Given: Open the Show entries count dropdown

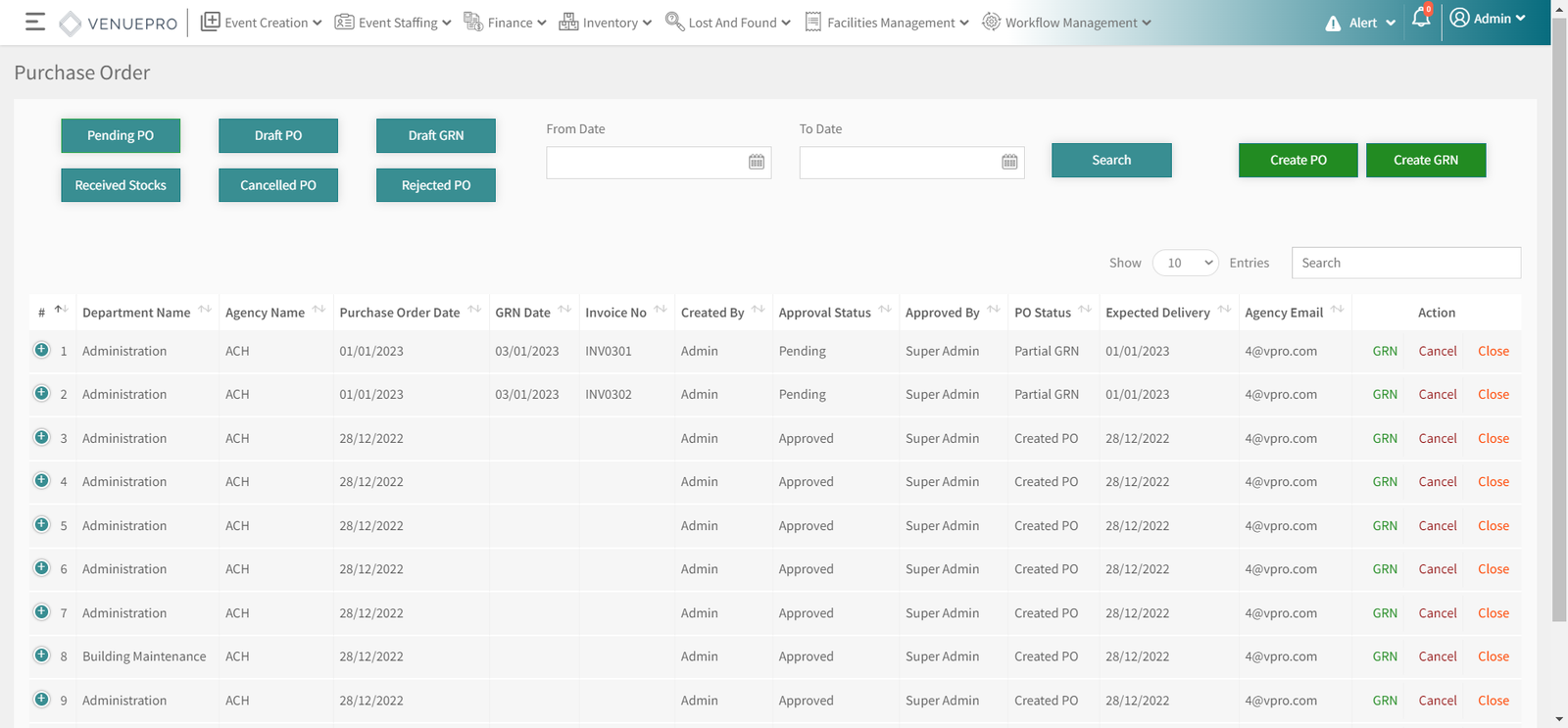Looking at the screenshot, I should tap(1186, 263).
